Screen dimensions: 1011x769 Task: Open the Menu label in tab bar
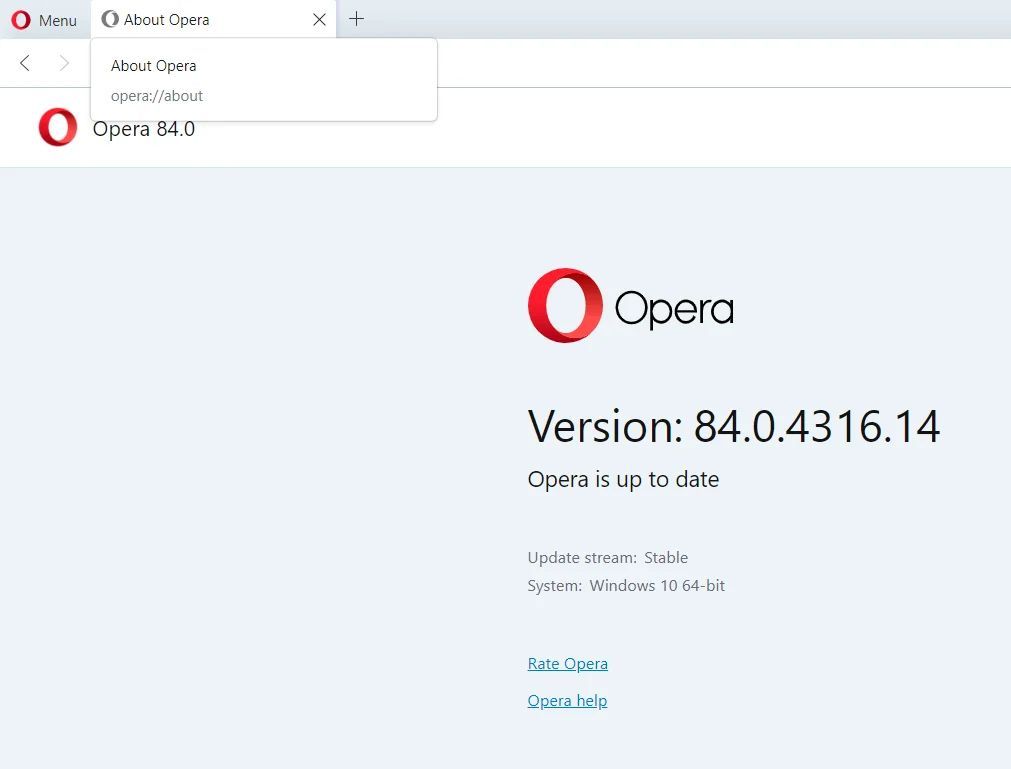(58, 20)
